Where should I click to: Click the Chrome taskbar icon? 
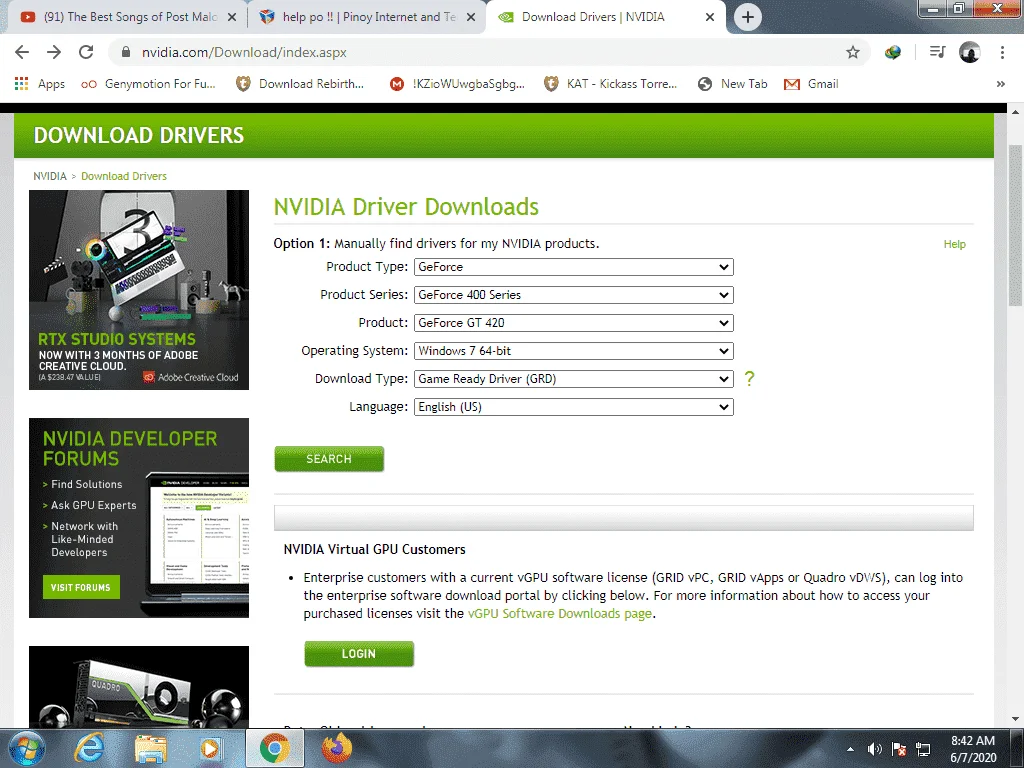(x=275, y=748)
